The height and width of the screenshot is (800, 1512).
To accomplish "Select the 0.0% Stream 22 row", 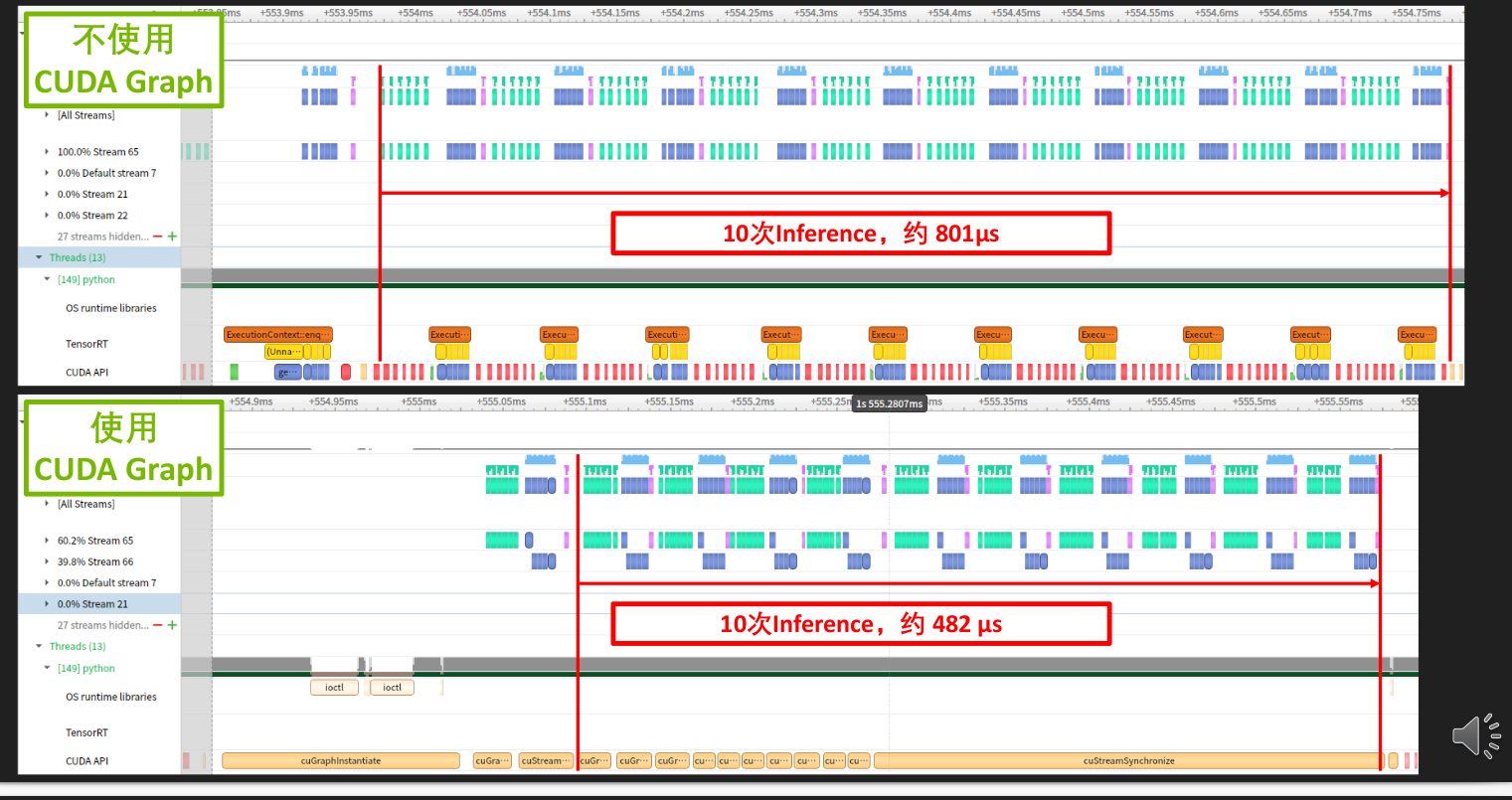I will 92,216.
